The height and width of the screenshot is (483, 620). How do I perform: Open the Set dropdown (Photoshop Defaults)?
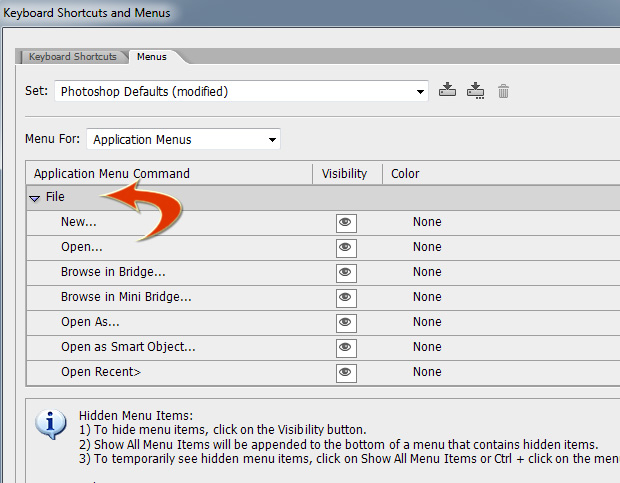tap(241, 91)
